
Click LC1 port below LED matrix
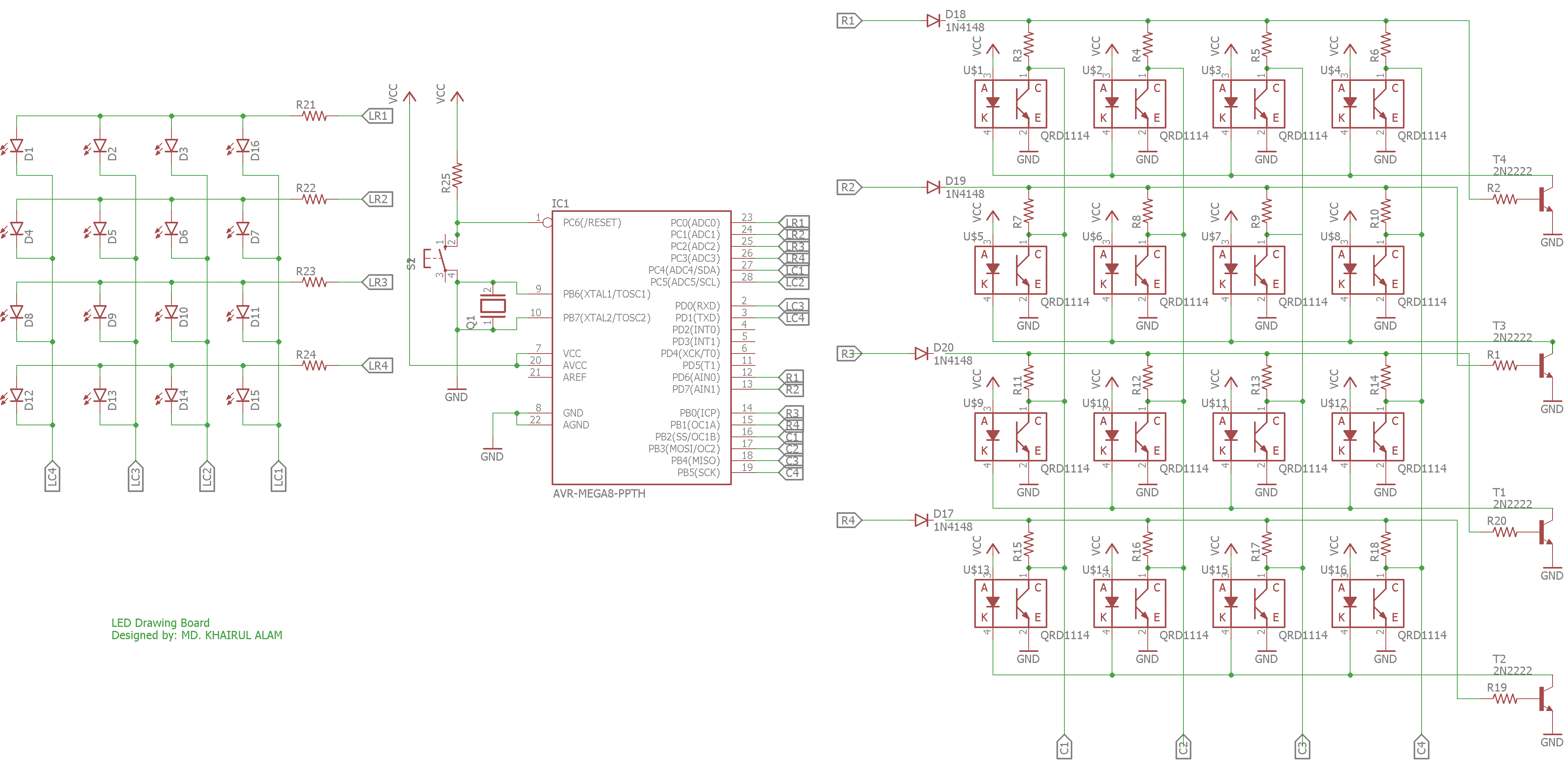(x=278, y=476)
